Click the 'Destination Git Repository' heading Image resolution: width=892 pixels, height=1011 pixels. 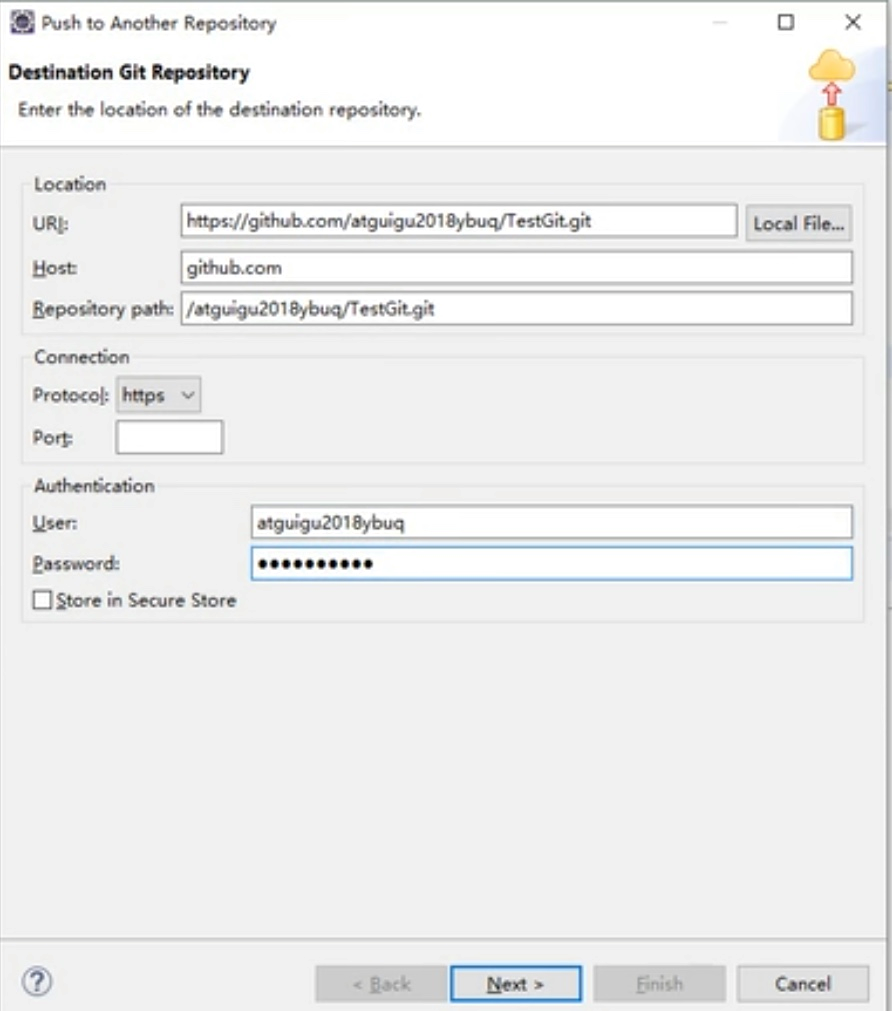click(129, 72)
